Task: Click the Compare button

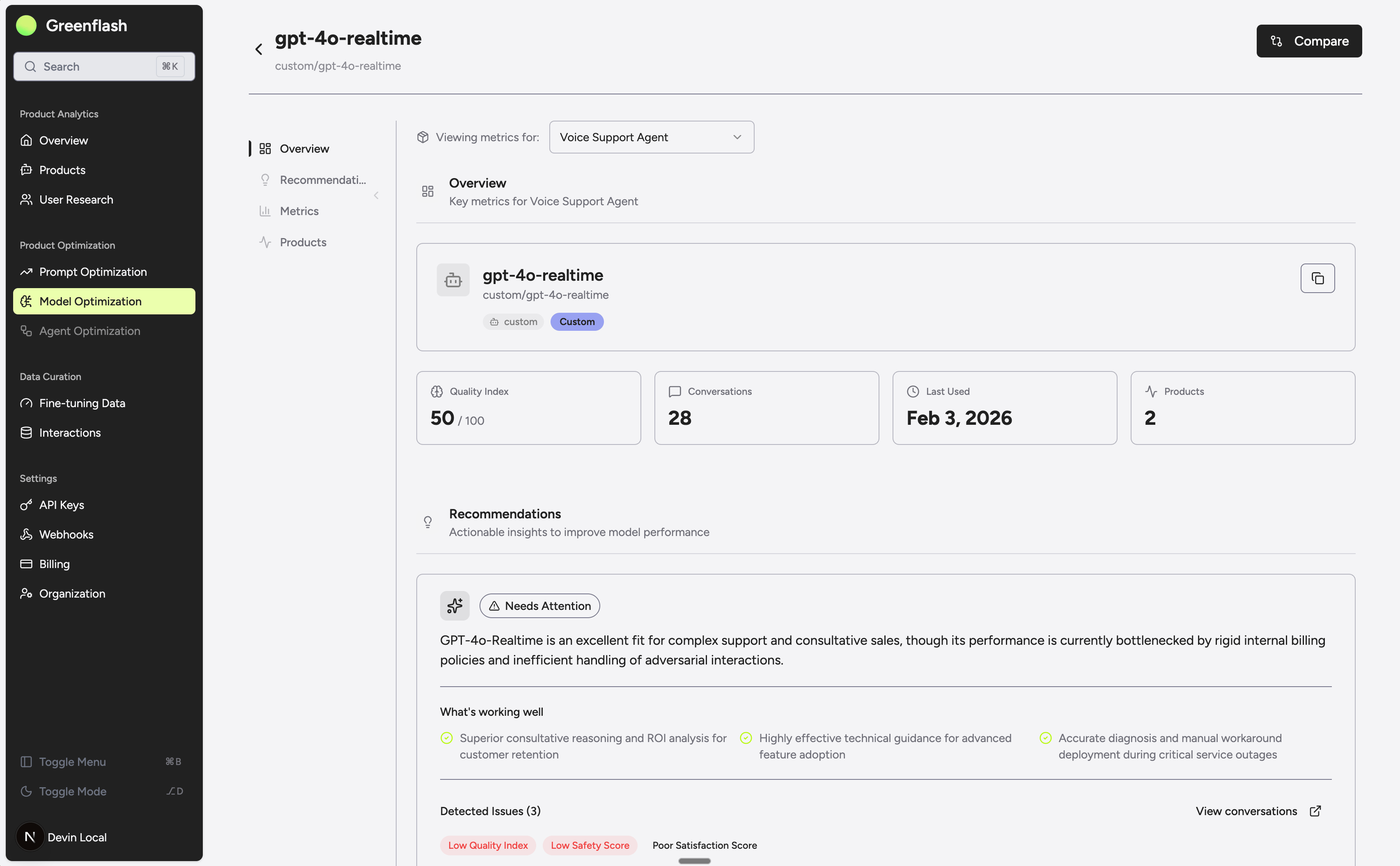Action: point(1309,41)
